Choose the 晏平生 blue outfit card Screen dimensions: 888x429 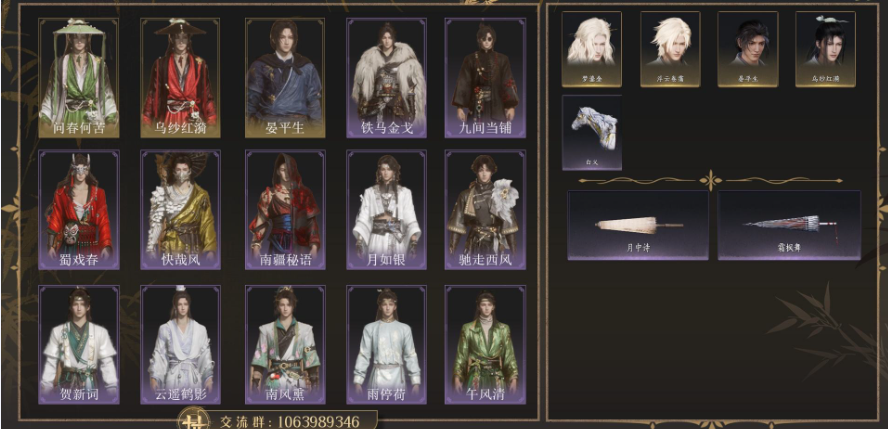tap(285, 78)
